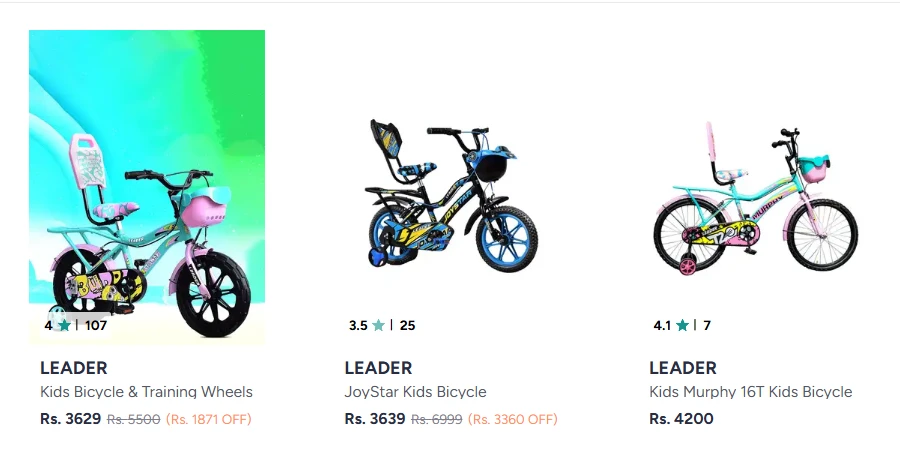Click the struck-through Rs. 5500 original price
The height and width of the screenshot is (466, 900).
133,420
